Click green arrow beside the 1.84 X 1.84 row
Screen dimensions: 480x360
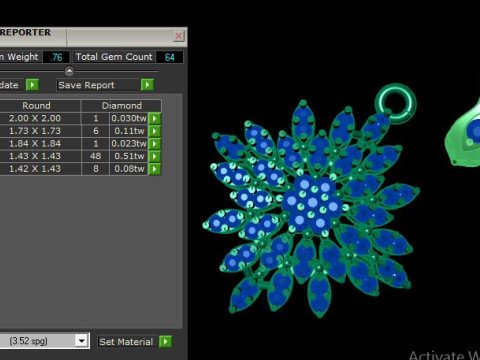coord(155,144)
